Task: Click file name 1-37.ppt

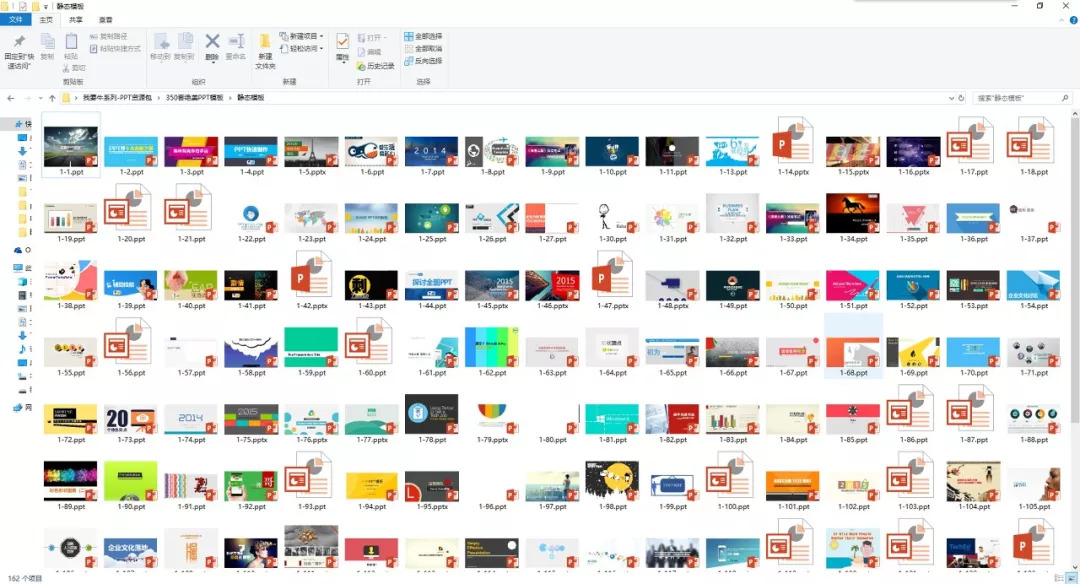Action: [x=1033, y=239]
